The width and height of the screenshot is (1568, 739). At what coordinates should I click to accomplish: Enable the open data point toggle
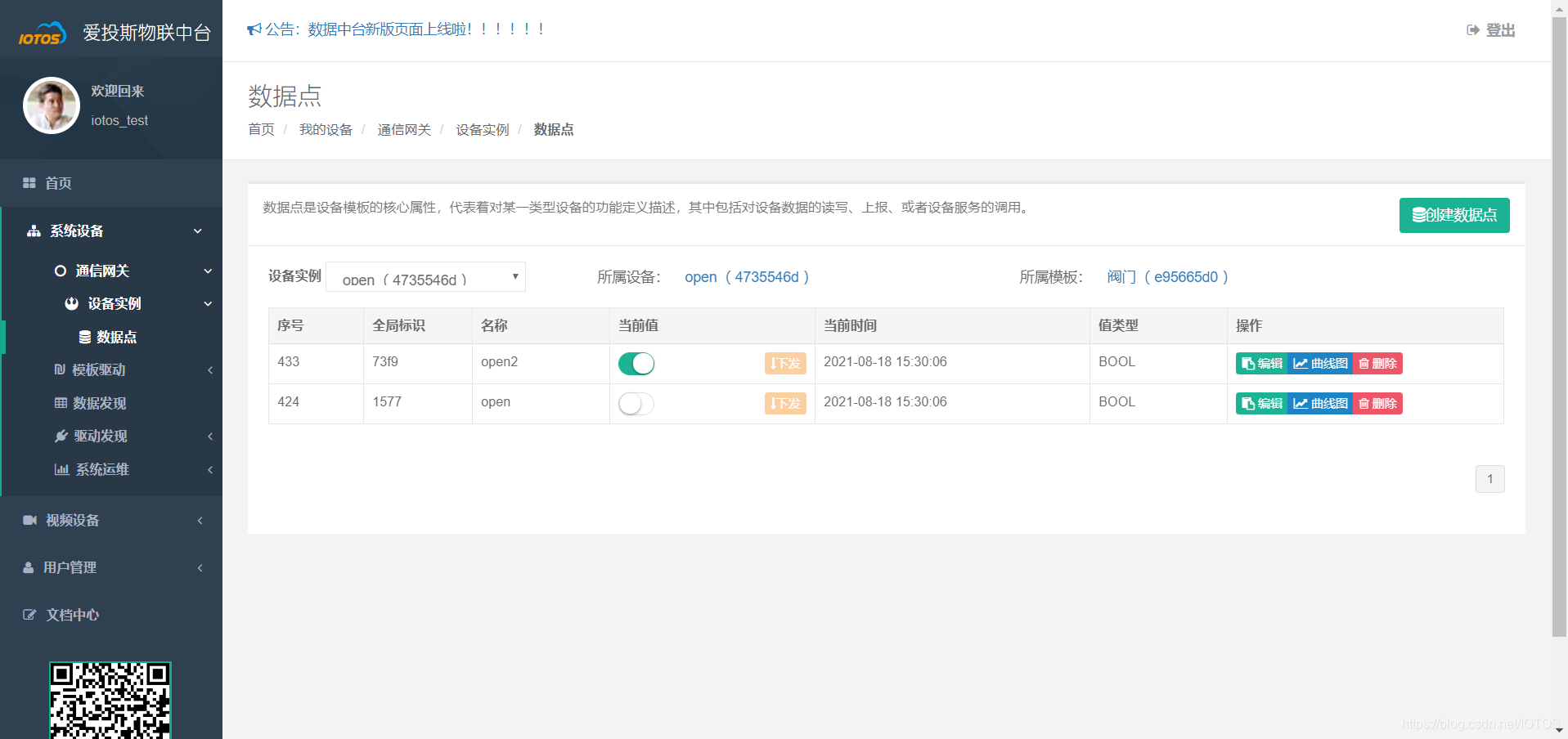pyautogui.click(x=636, y=403)
